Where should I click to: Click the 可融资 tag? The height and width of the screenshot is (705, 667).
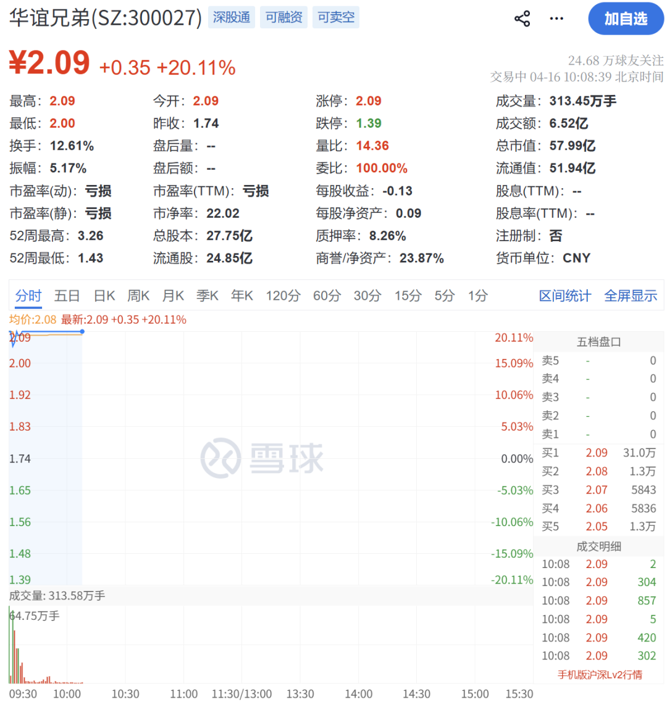coord(283,18)
